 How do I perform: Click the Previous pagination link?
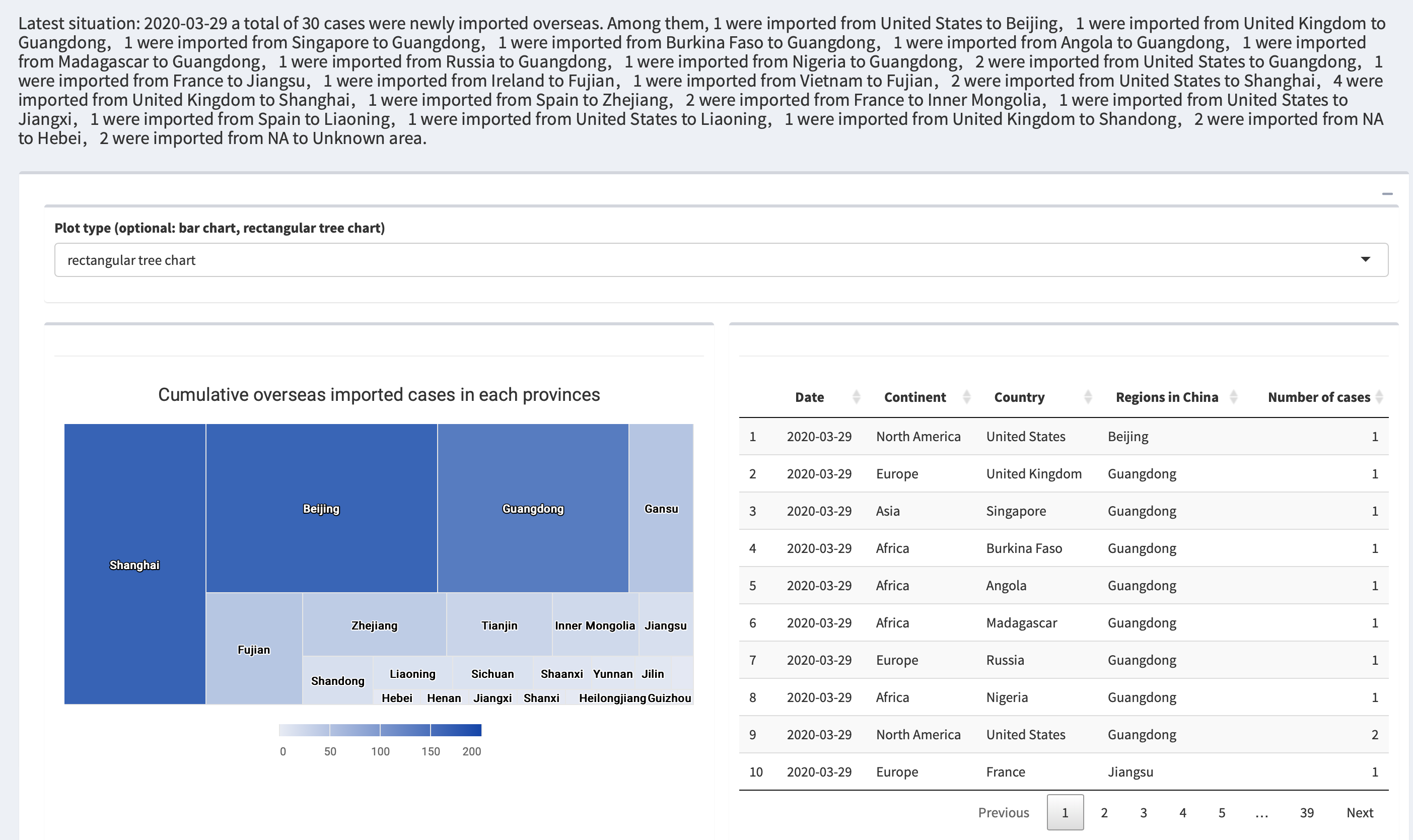click(x=1003, y=812)
